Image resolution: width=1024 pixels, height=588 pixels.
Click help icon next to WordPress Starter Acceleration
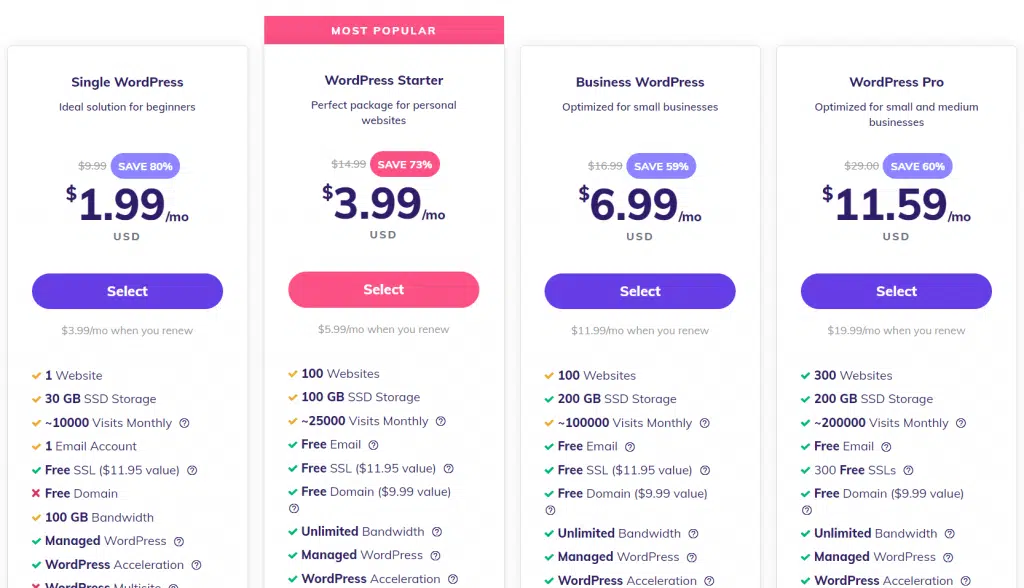(x=453, y=579)
